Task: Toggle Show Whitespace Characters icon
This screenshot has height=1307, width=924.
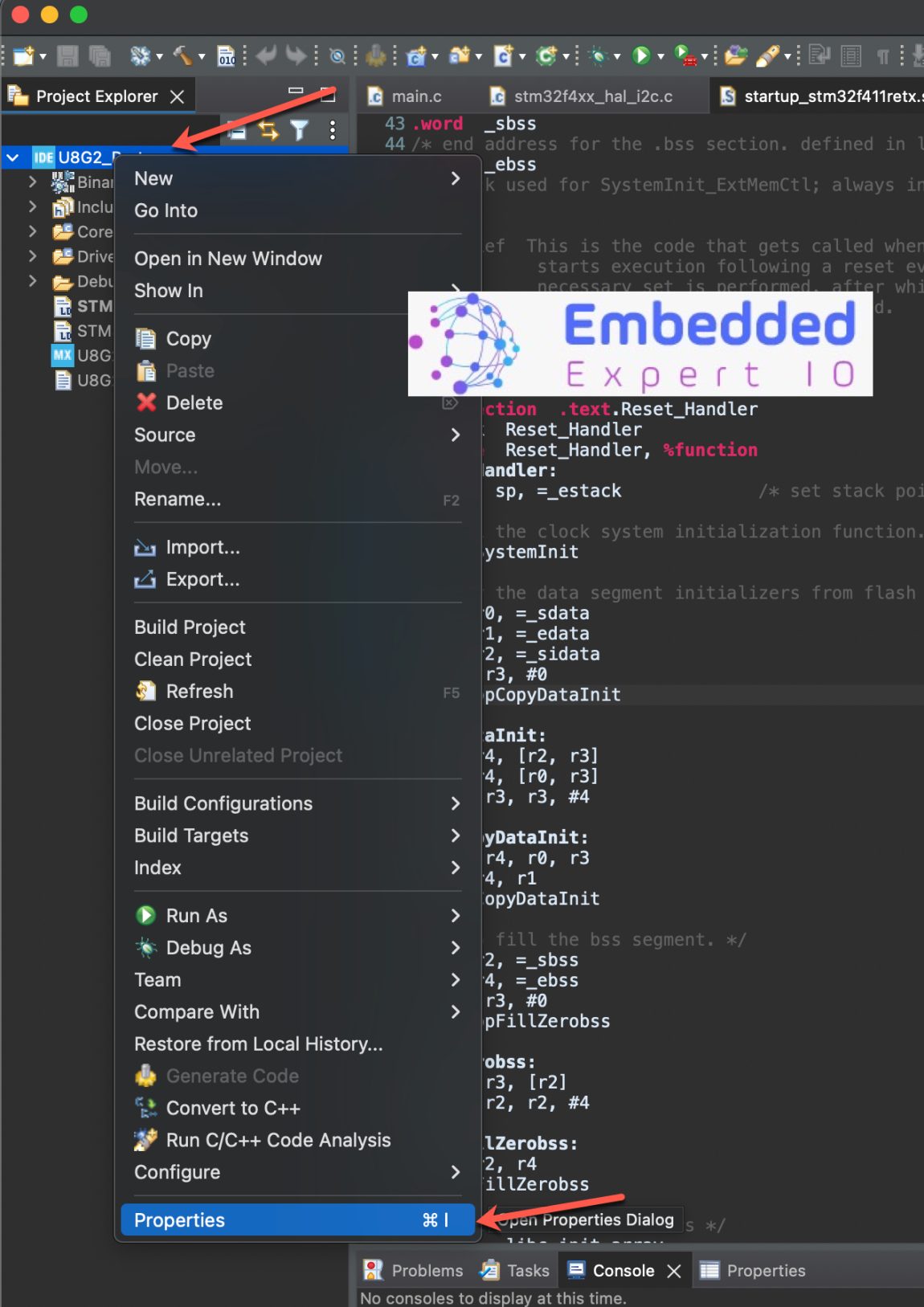Action: pos(883,56)
